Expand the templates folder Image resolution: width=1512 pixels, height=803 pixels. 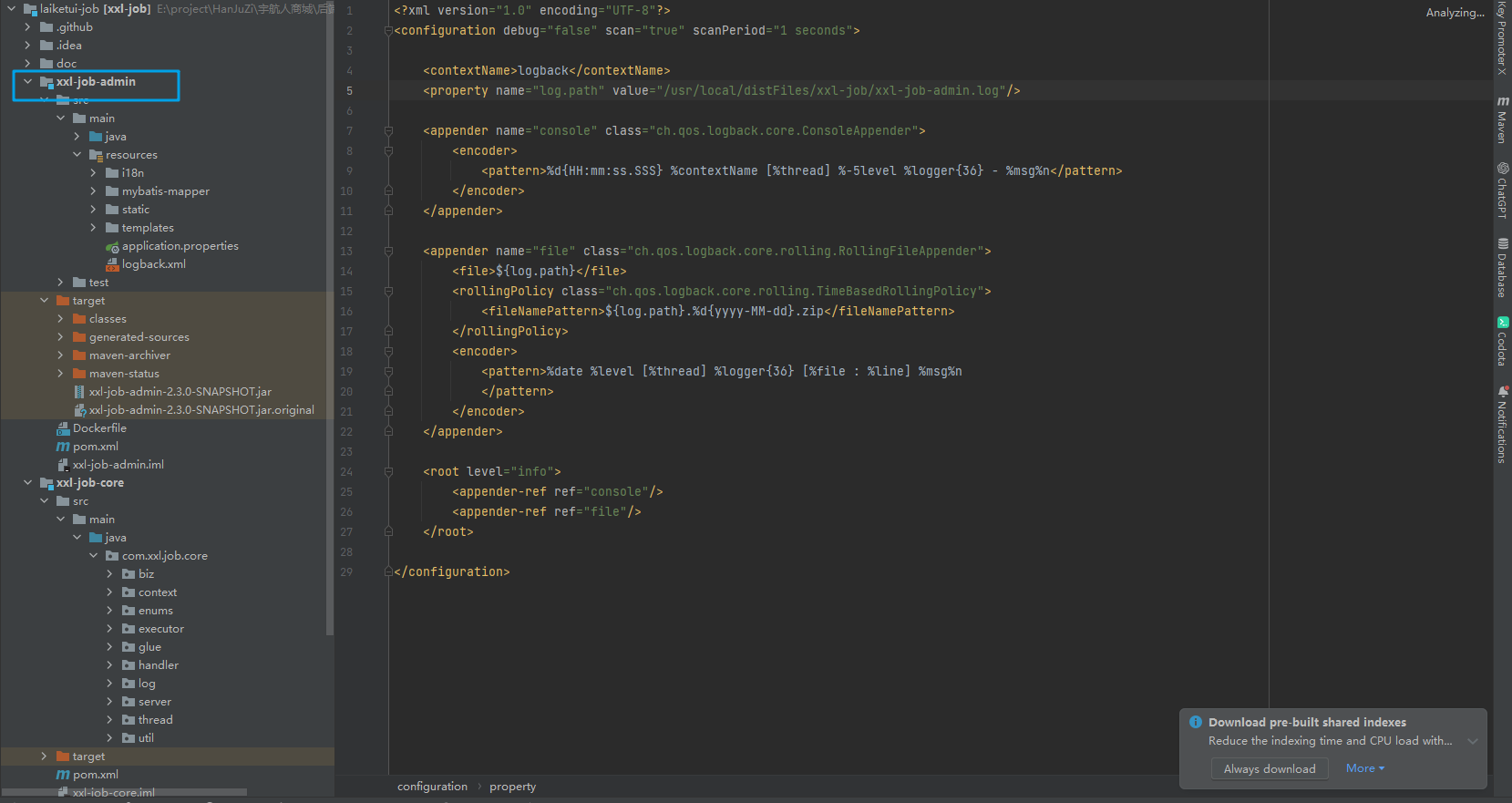(93, 228)
